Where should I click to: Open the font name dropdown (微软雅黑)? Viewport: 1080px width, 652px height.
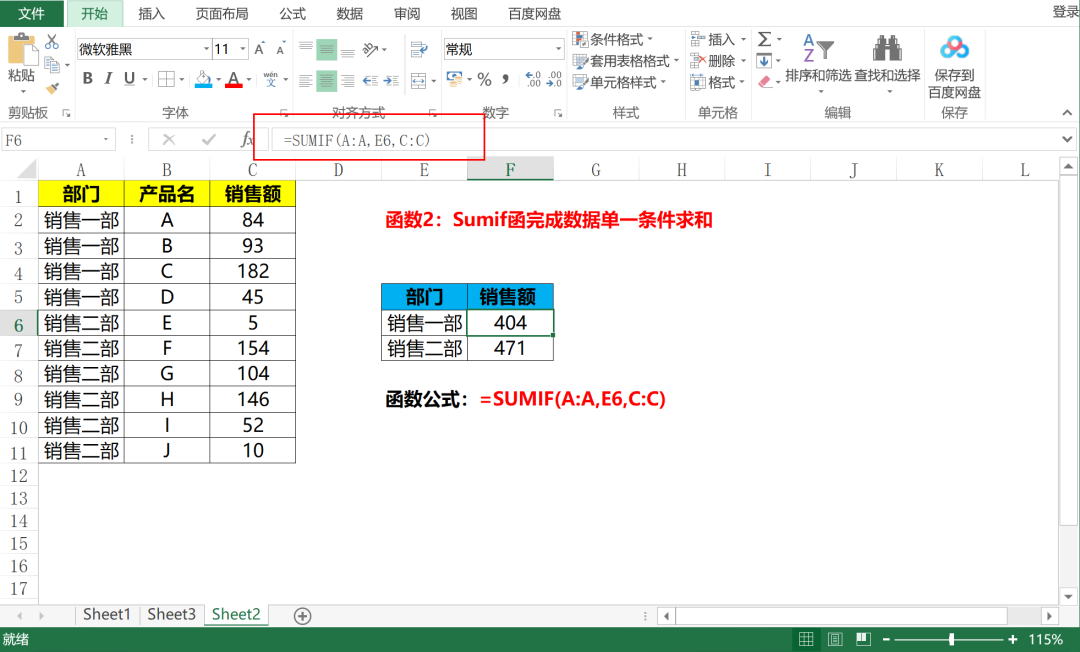point(206,49)
